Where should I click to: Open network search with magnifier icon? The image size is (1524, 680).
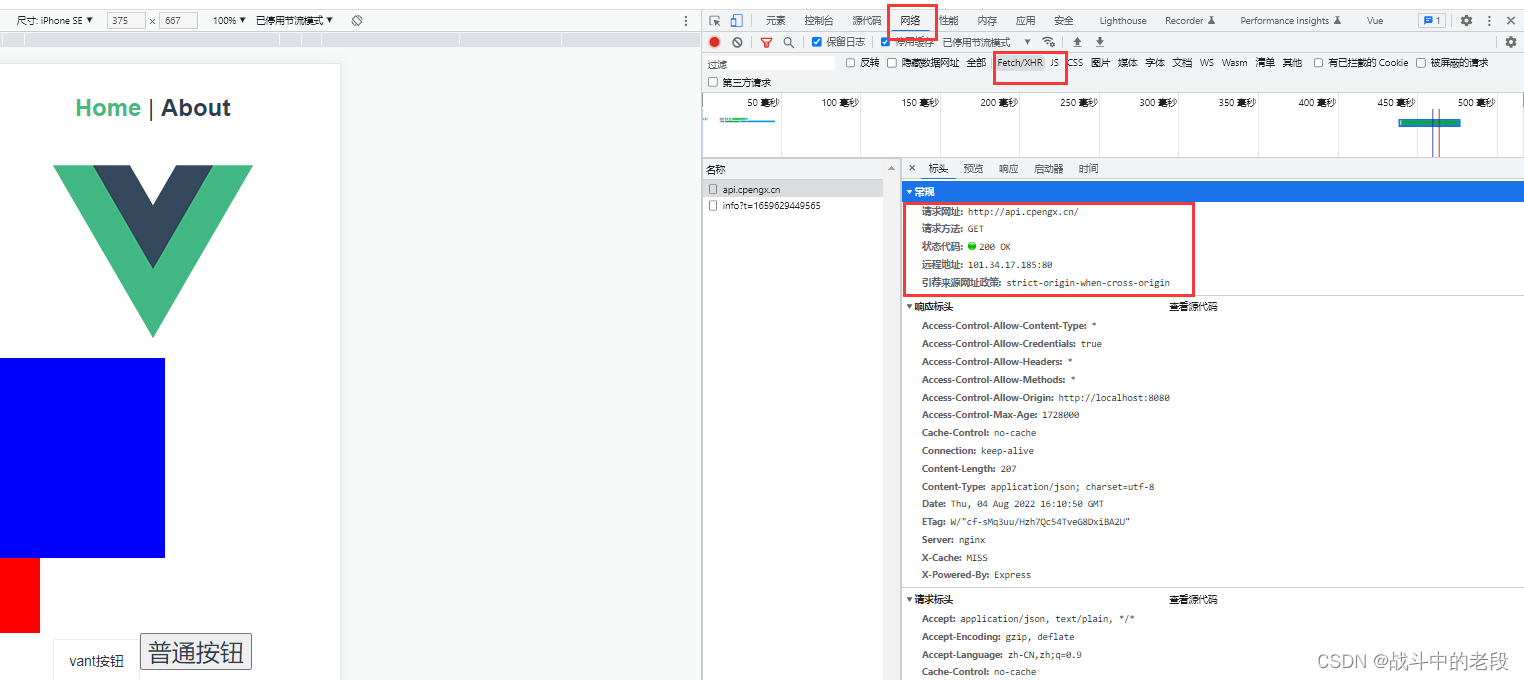[x=788, y=42]
